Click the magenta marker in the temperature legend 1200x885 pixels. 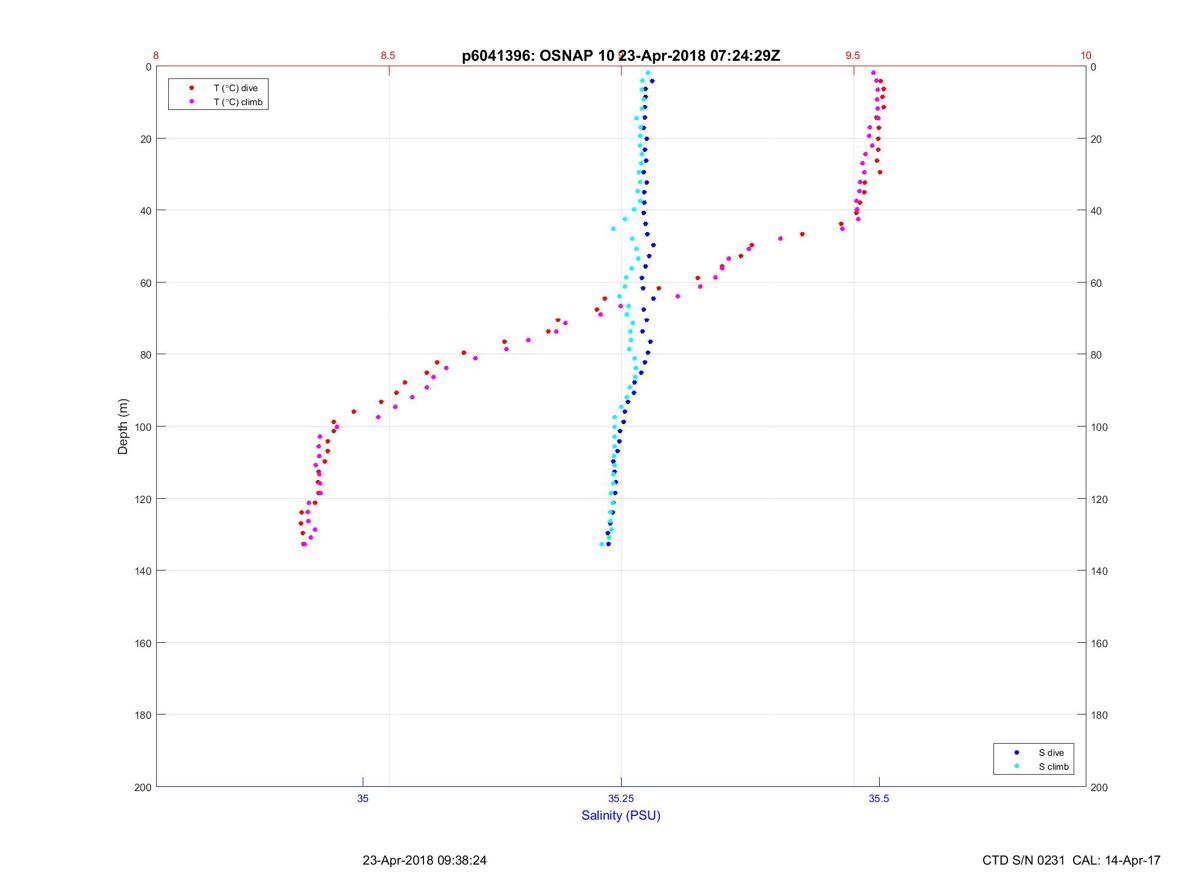[191, 102]
